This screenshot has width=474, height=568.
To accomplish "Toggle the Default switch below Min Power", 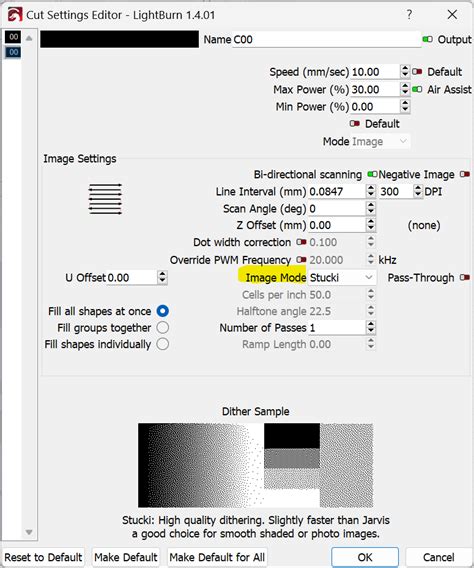I will (x=355, y=124).
